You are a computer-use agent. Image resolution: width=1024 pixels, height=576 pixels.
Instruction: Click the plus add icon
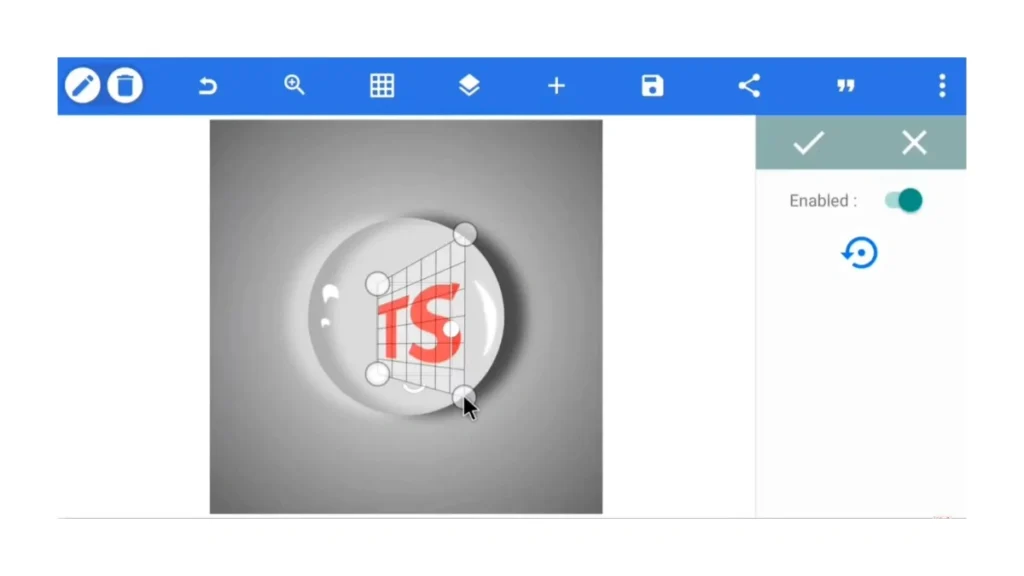coord(556,86)
